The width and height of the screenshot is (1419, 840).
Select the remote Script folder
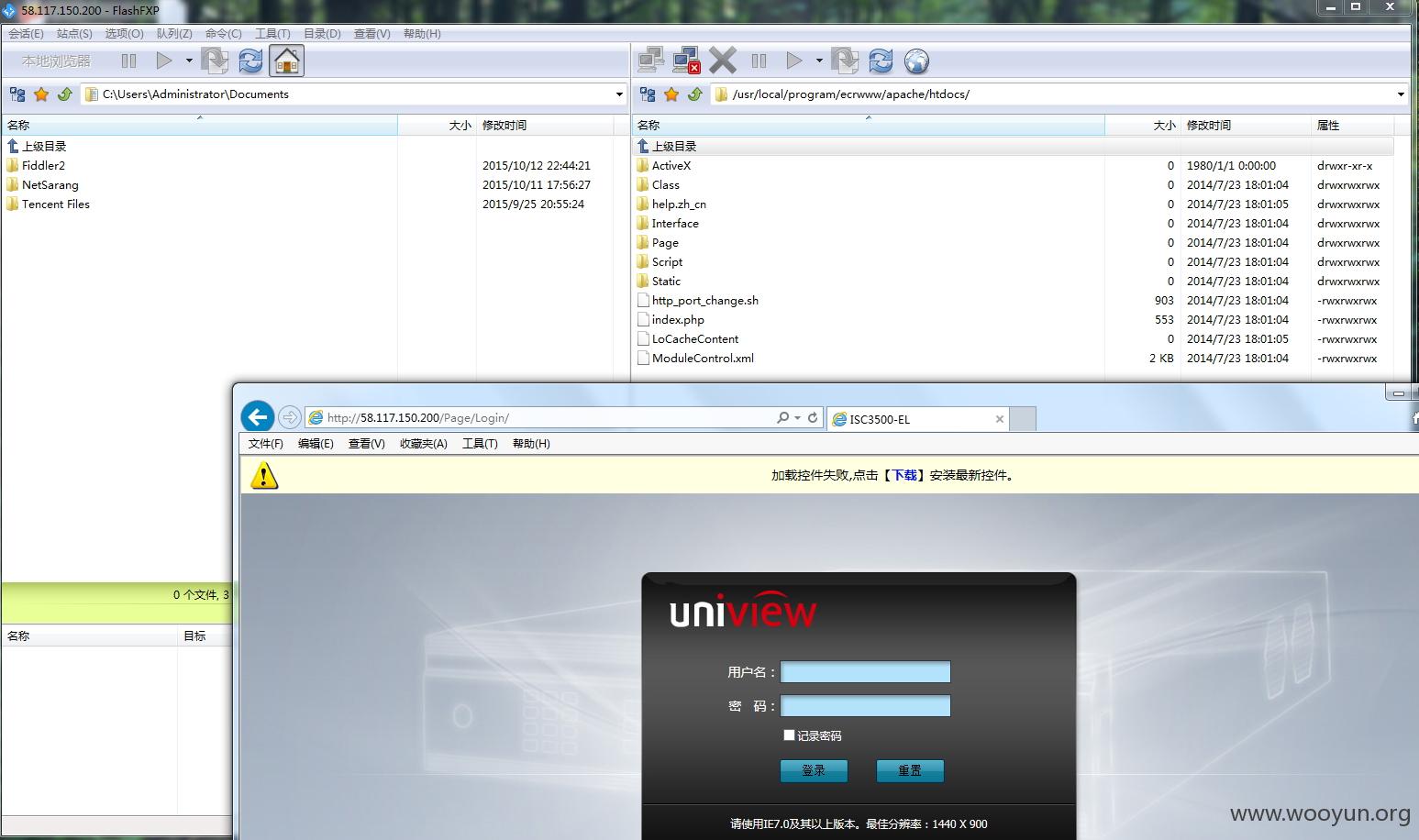point(667,261)
